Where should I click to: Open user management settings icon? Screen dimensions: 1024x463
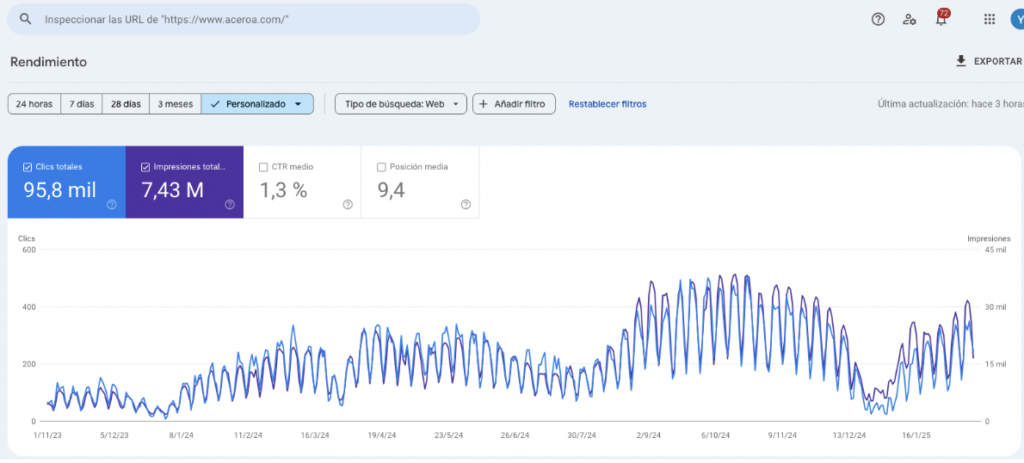[909, 19]
